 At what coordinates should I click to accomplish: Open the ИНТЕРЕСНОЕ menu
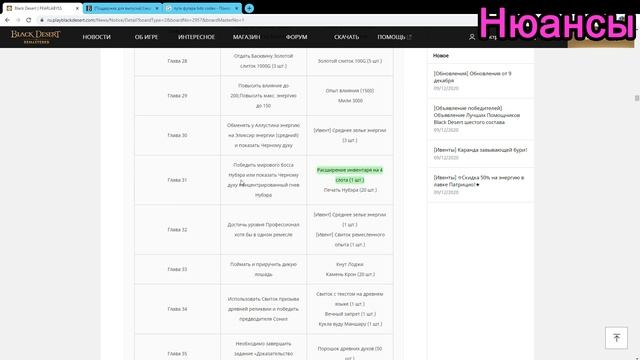coord(196,37)
